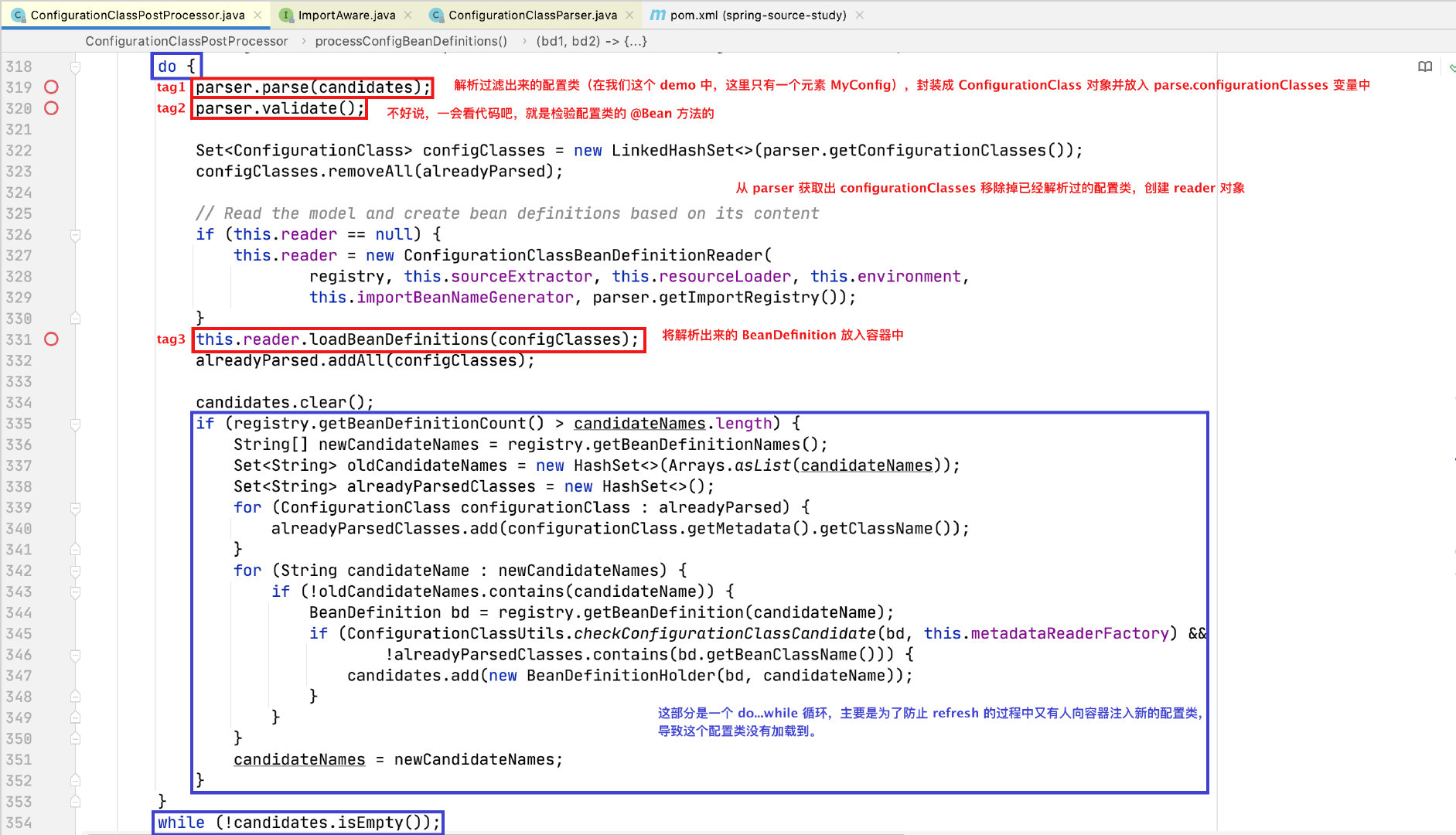Close the ConfigurationClassParser.java tab
Screen dimensions: 1456x835
pyautogui.click(x=629, y=15)
